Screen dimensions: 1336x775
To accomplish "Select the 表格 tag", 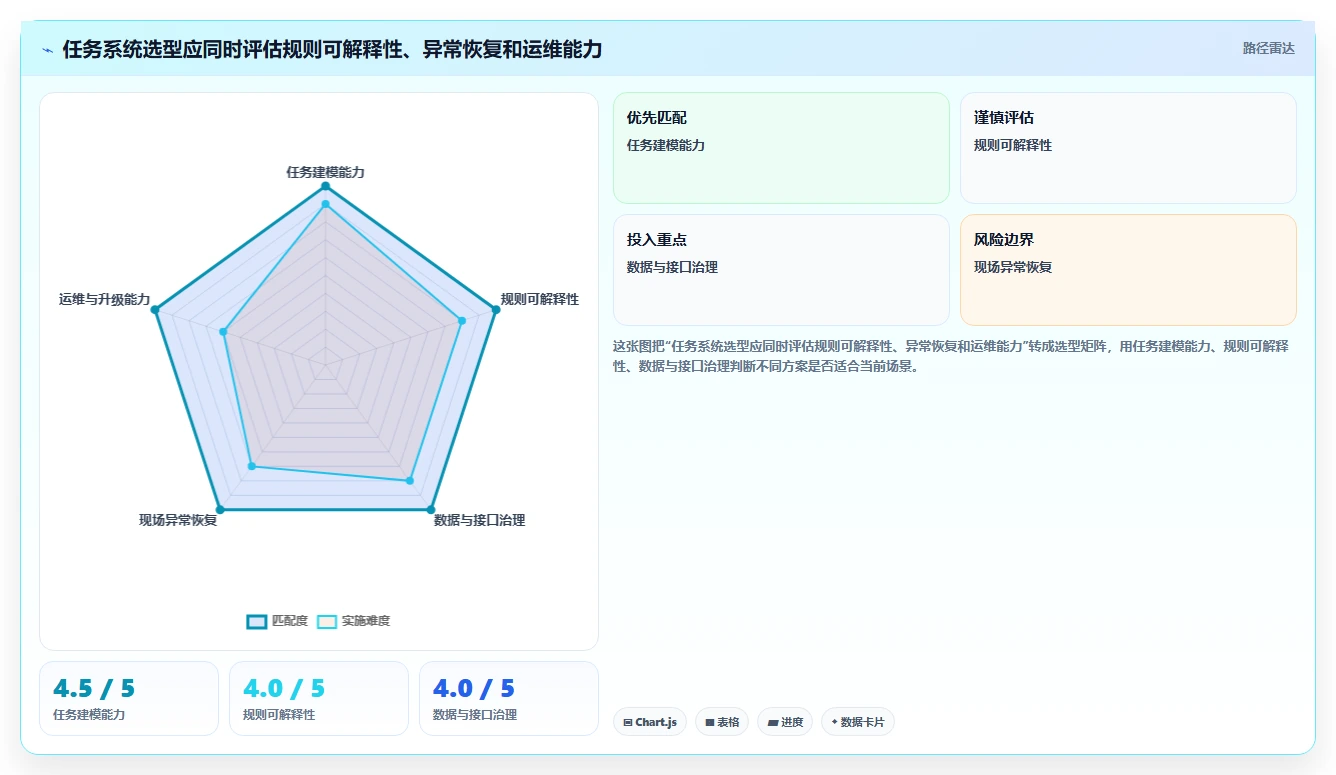I will [722, 722].
